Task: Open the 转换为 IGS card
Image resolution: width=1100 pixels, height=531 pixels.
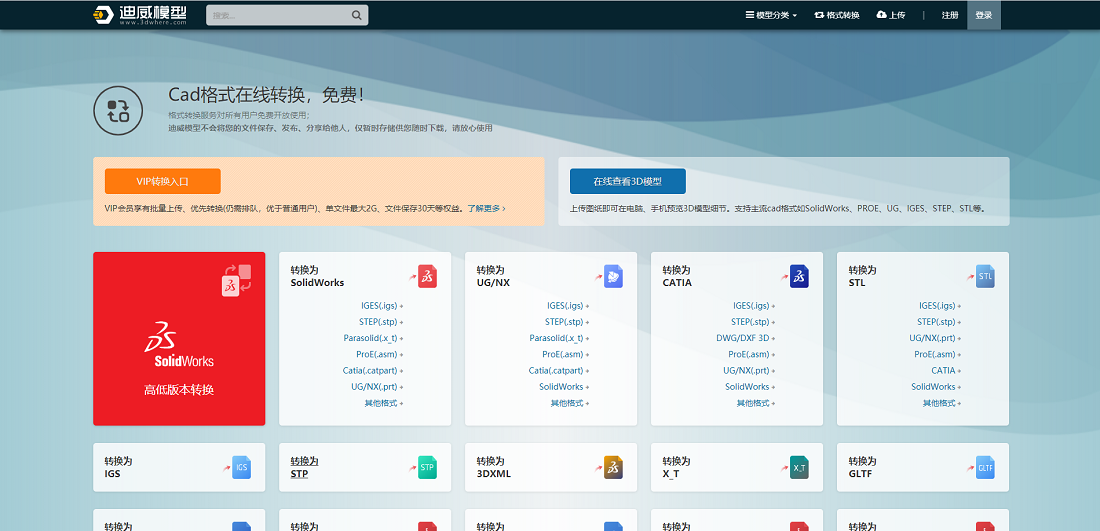Action: point(179,467)
